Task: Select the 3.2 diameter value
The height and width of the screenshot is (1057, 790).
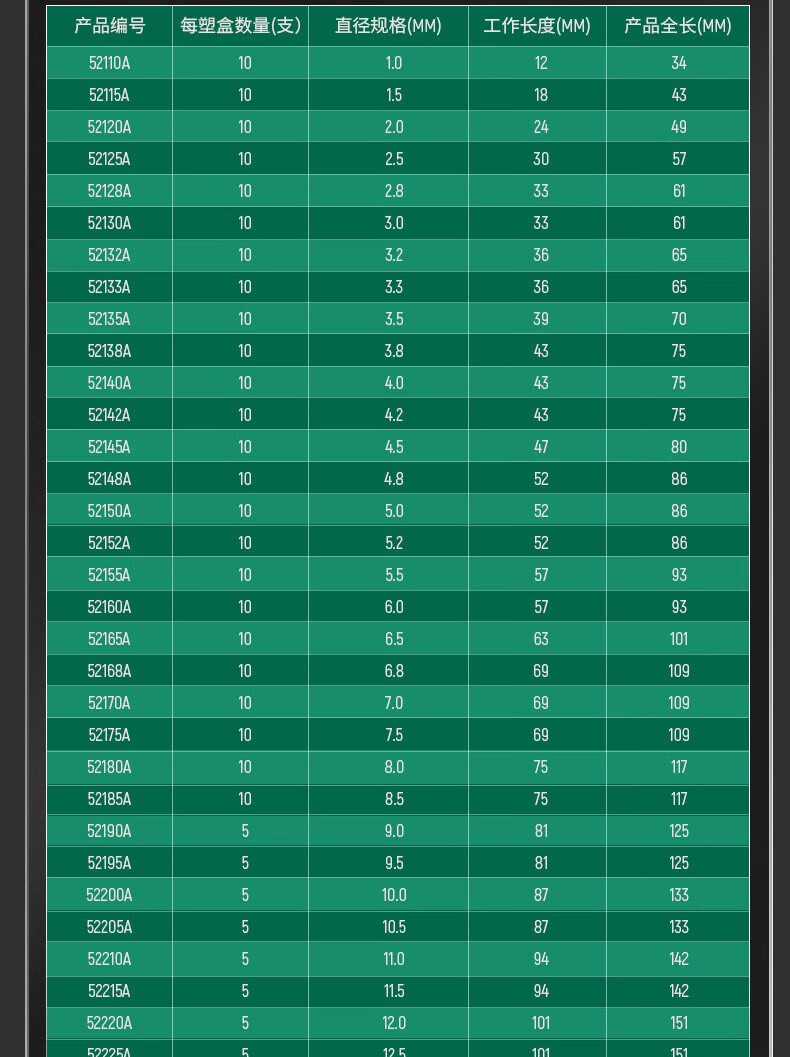Action: click(394, 255)
